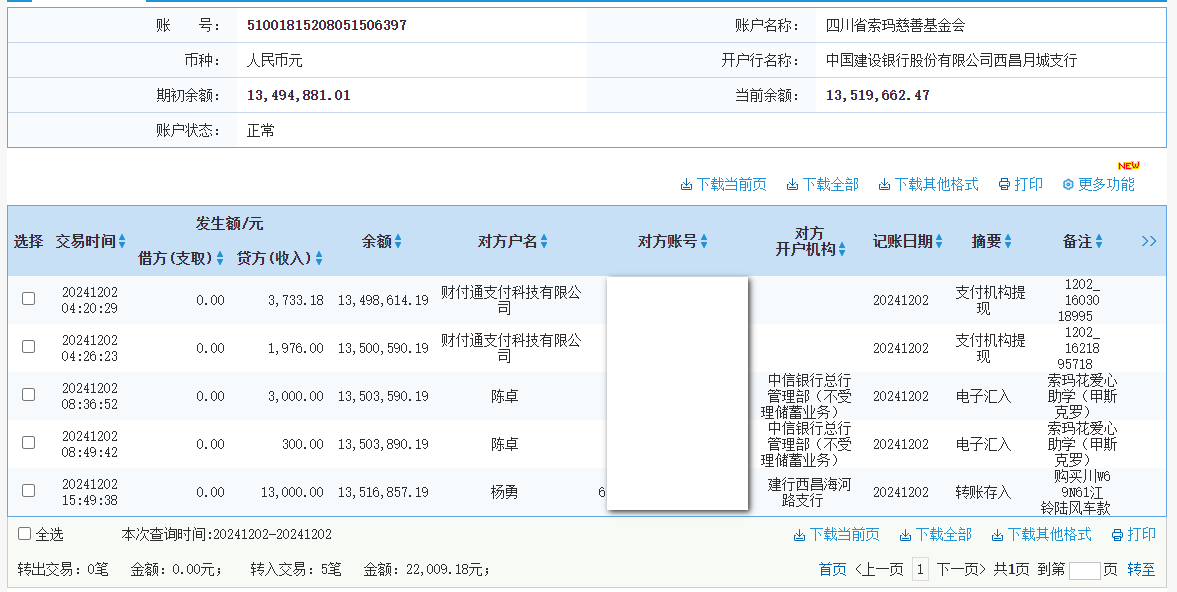Click balance cell 13,503,890.19

(x=383, y=444)
